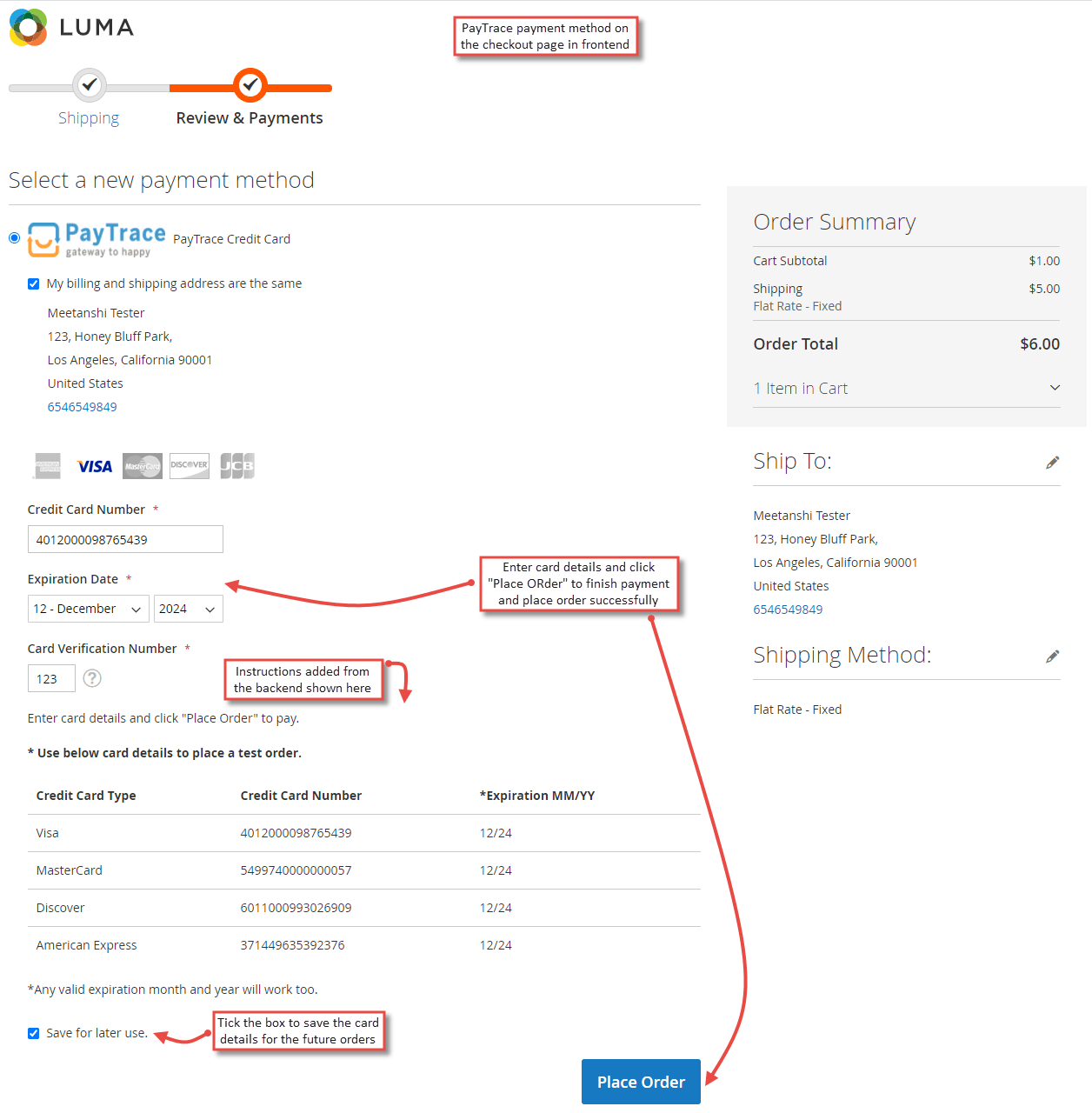Click American Express number 371449635392376
Image resolution: width=1092 pixels, height=1113 pixels.
pyautogui.click(x=293, y=945)
